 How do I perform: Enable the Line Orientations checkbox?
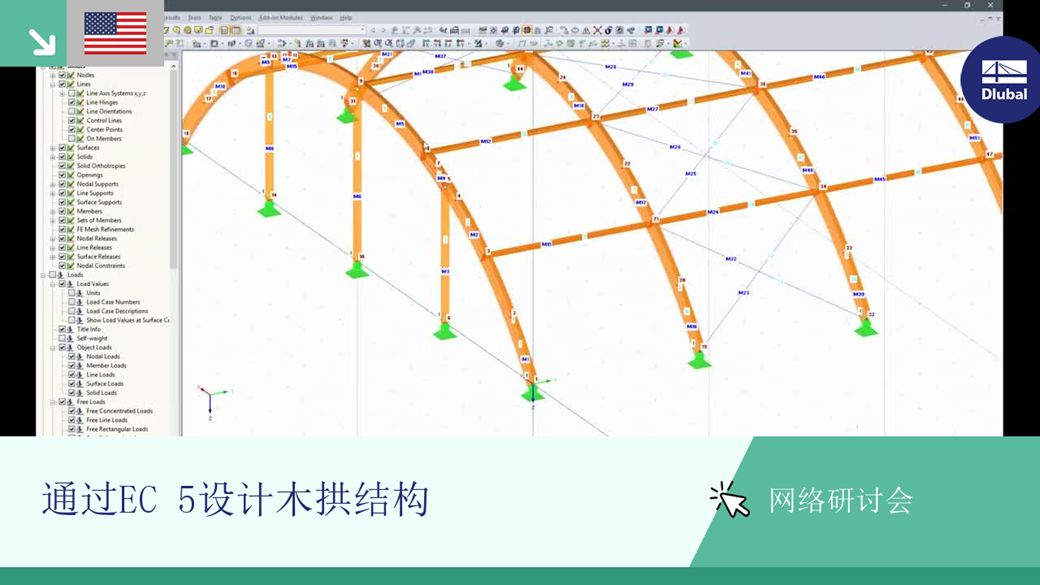point(72,111)
